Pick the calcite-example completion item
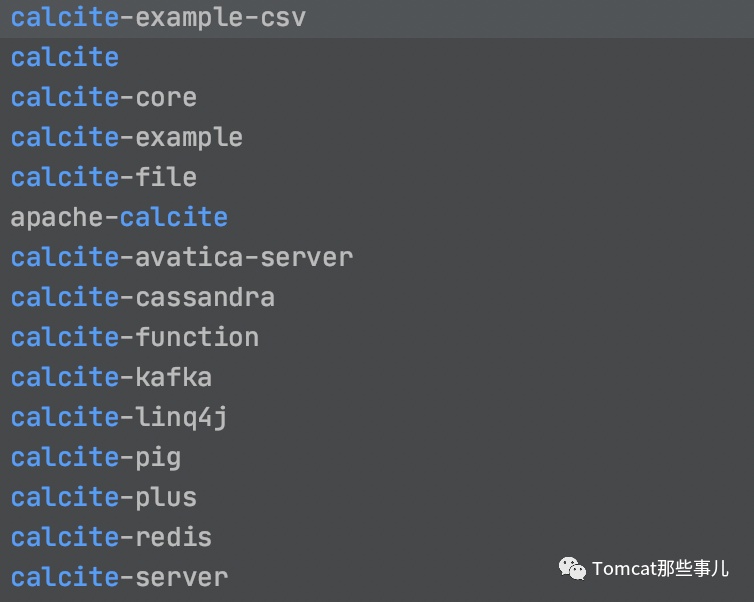The width and height of the screenshot is (754, 602). [x=127, y=138]
